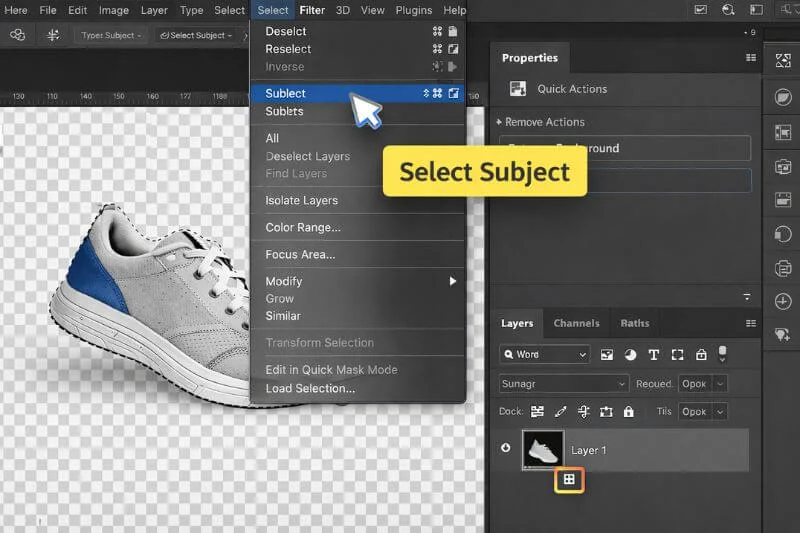Image resolution: width=800 pixels, height=533 pixels.
Task: Click the circular leaf icon in right strip
Action: click(x=783, y=97)
